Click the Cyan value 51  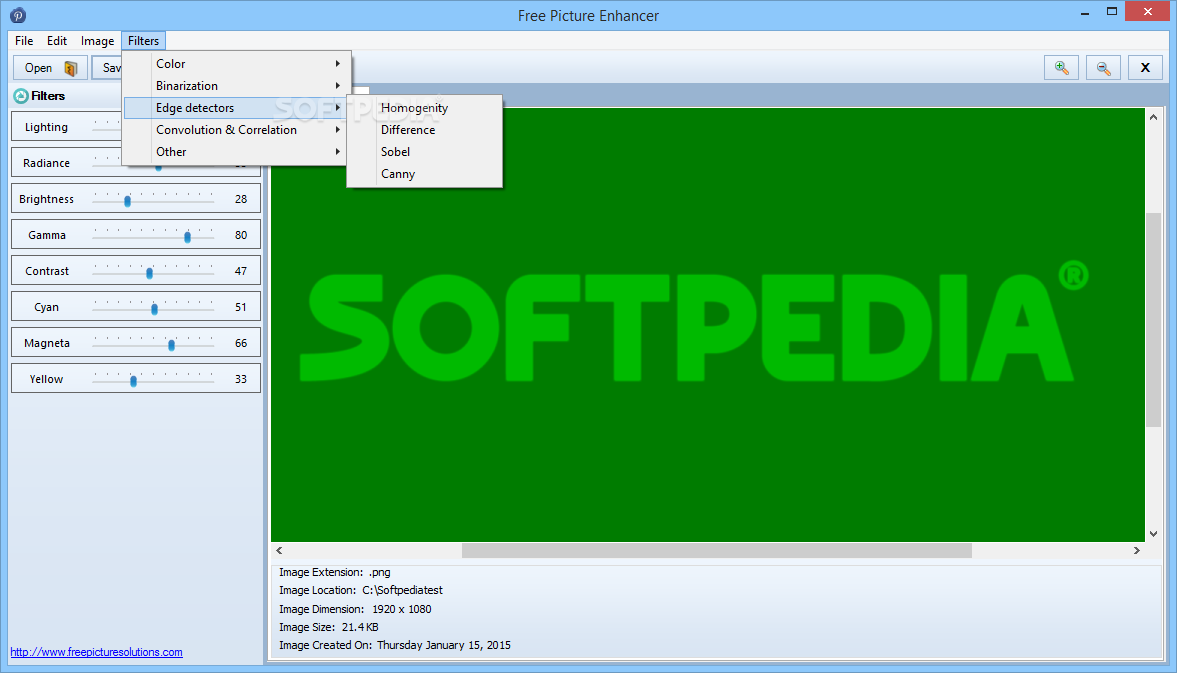coord(241,307)
